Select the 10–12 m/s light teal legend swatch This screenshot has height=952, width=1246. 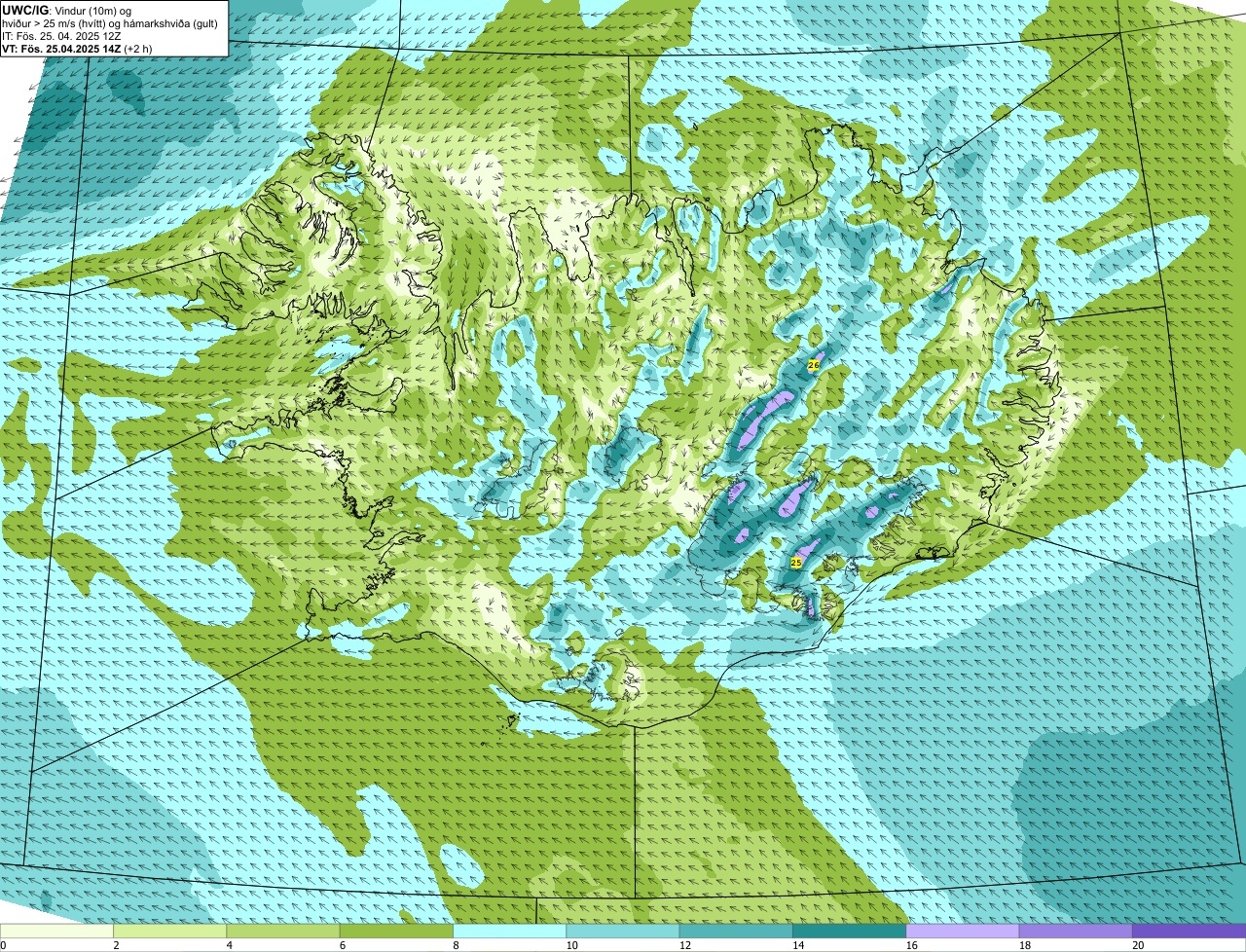623,932
